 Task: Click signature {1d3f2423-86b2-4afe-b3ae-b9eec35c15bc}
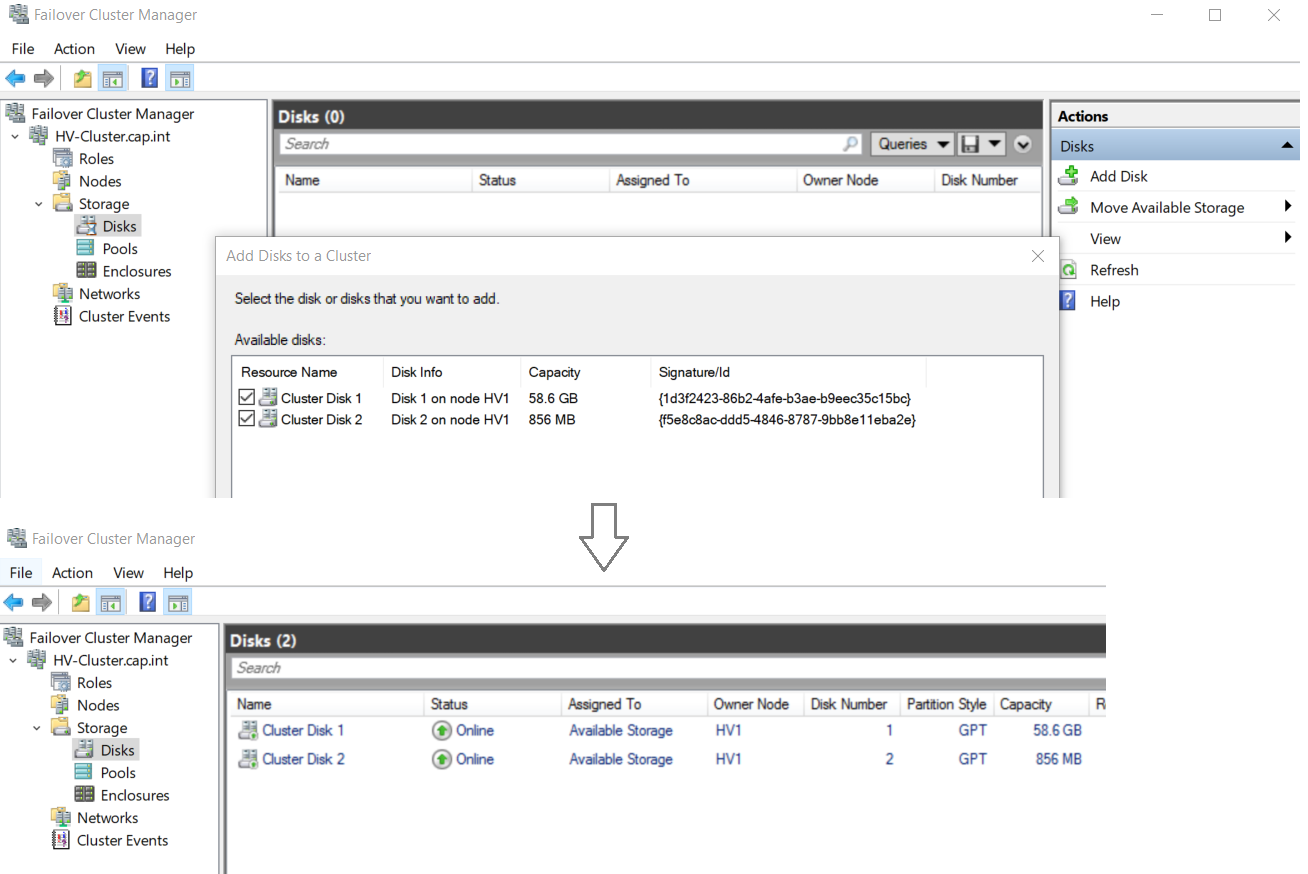click(785, 398)
